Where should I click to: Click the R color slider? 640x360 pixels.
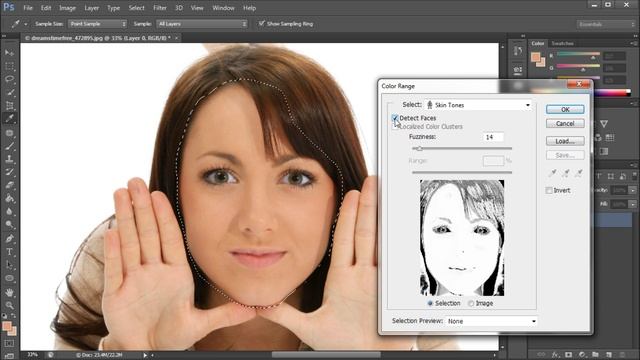tap(578, 53)
